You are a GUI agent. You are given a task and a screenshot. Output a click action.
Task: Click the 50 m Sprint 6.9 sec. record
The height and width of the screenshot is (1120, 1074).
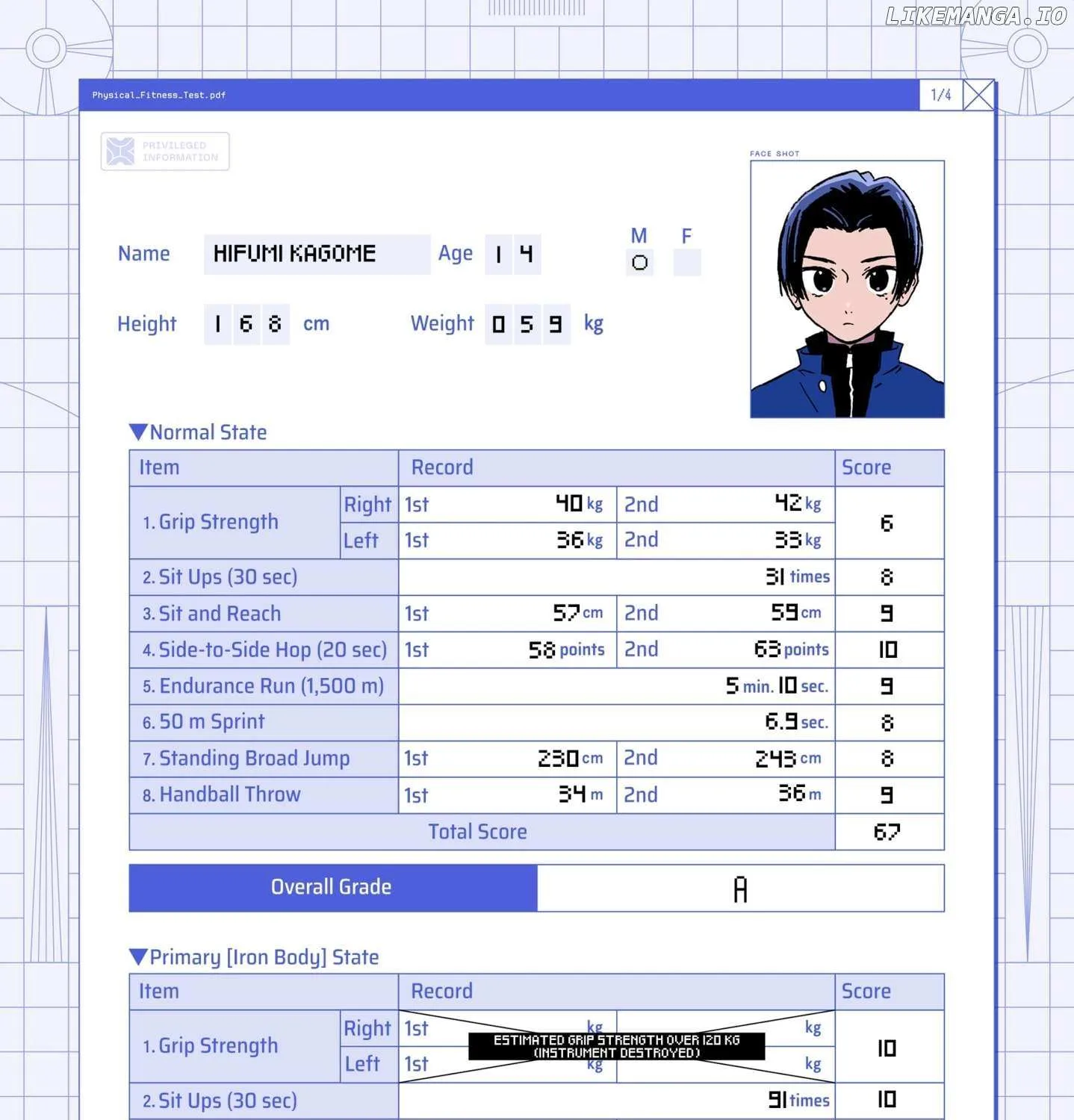(796, 721)
